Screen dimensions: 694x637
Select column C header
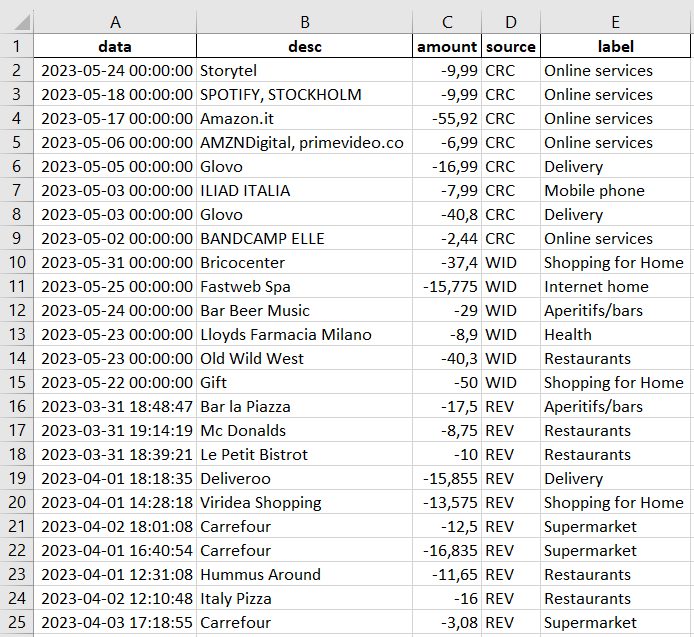(x=447, y=22)
